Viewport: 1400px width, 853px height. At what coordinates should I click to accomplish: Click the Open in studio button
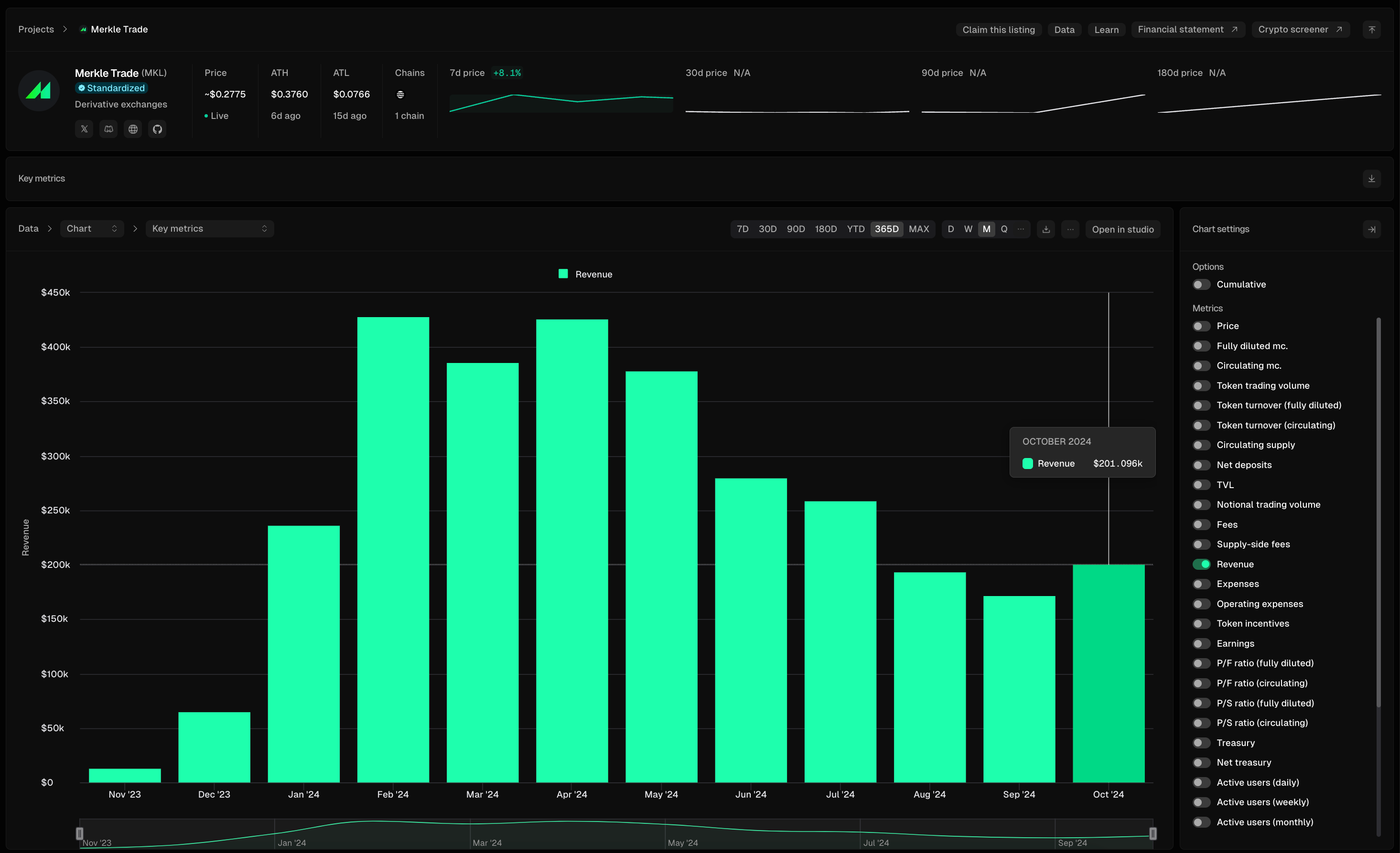pos(1123,229)
